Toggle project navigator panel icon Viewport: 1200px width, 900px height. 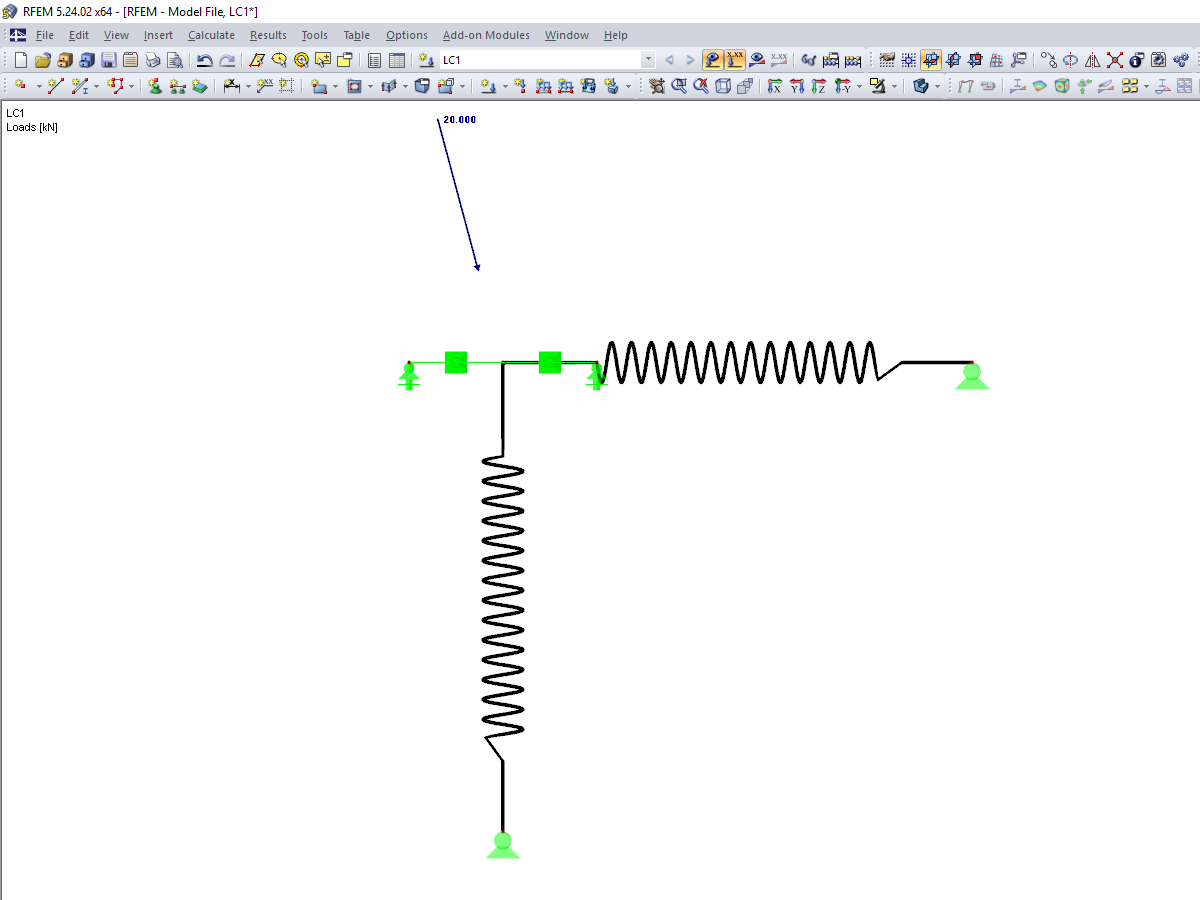tap(374, 60)
